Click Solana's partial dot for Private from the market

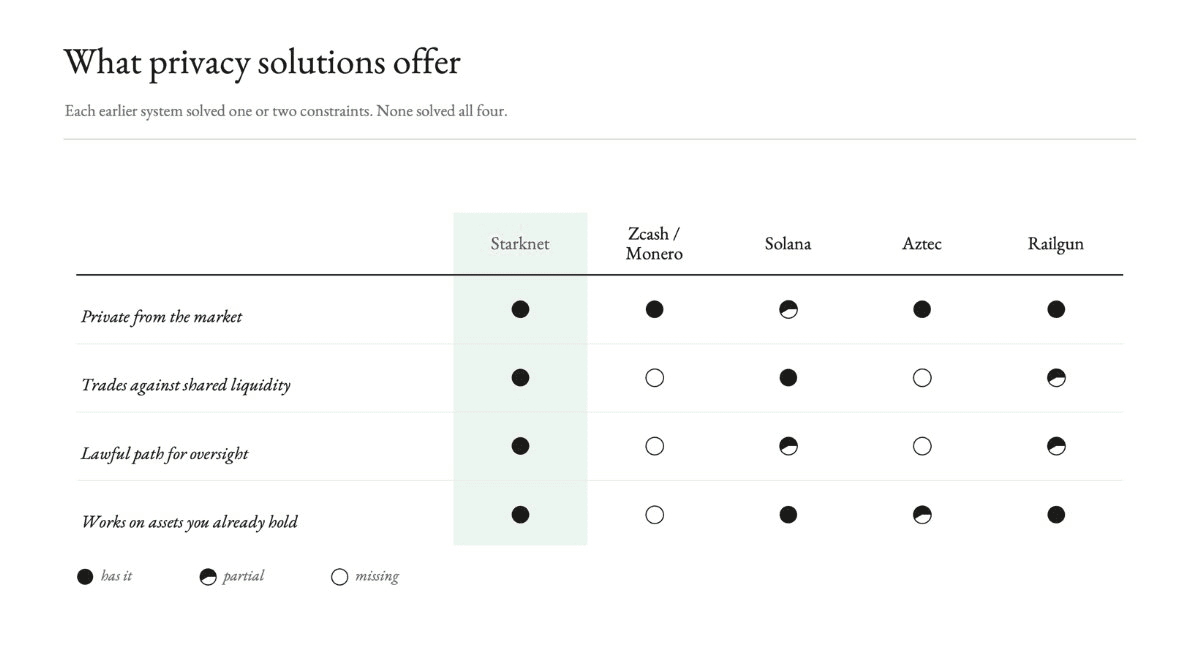[788, 310]
